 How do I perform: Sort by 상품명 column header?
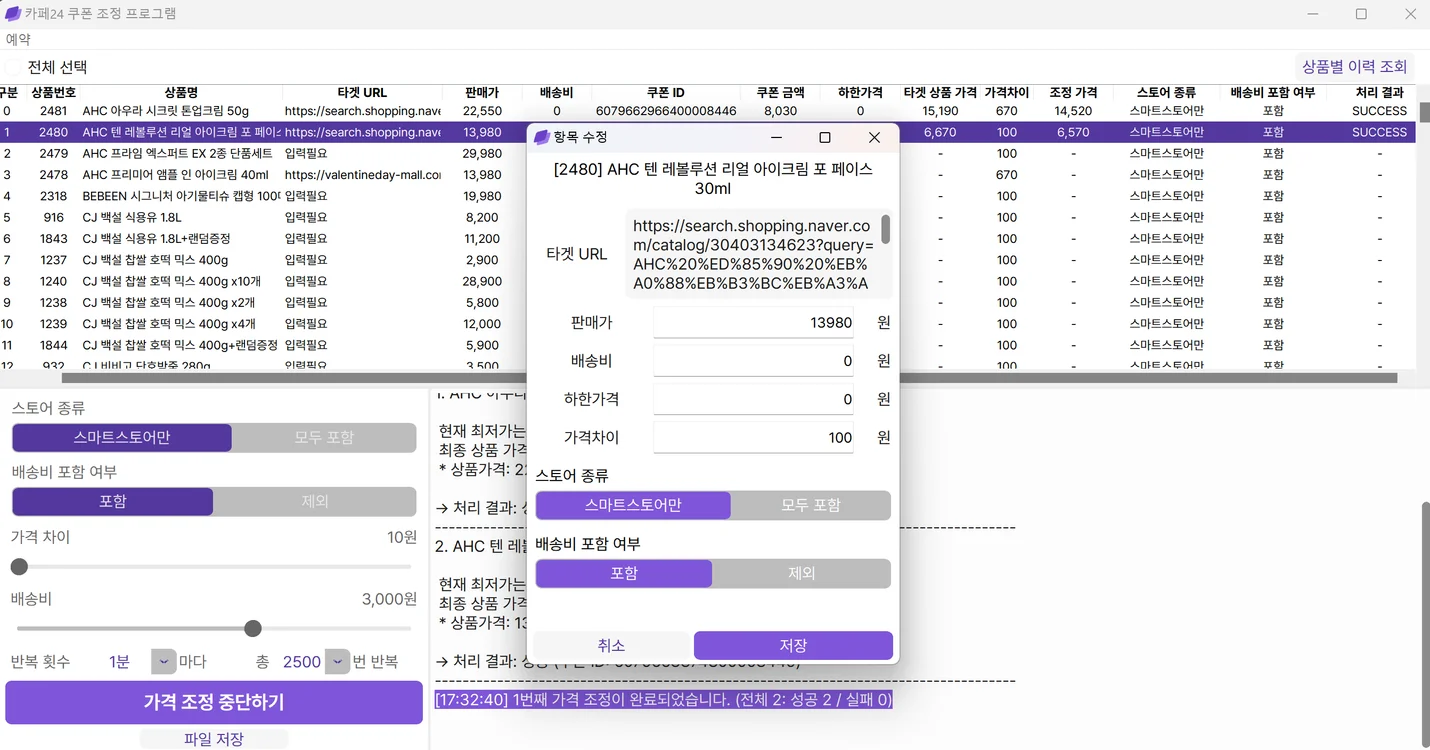[180, 92]
